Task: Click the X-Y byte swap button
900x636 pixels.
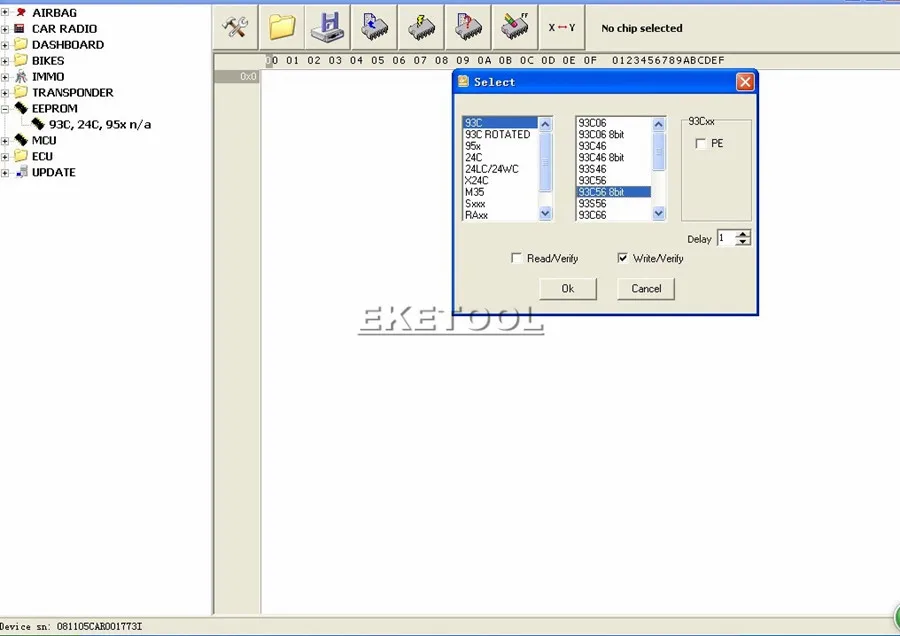Action: [x=561, y=27]
